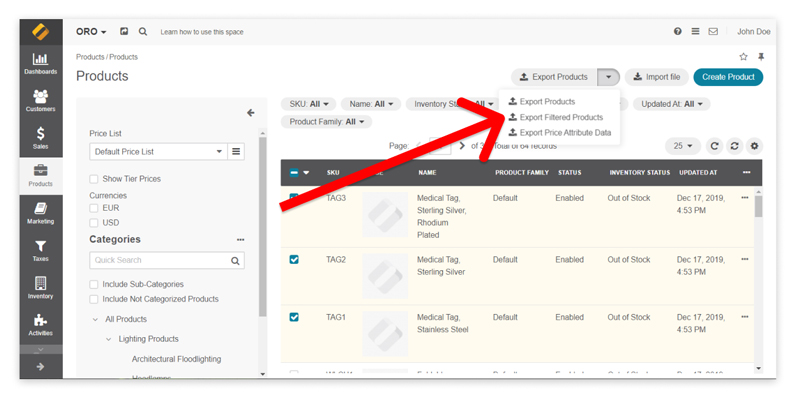Expand the sidebar with the bottom arrow
This screenshot has height=402, width=800.
click(40, 366)
